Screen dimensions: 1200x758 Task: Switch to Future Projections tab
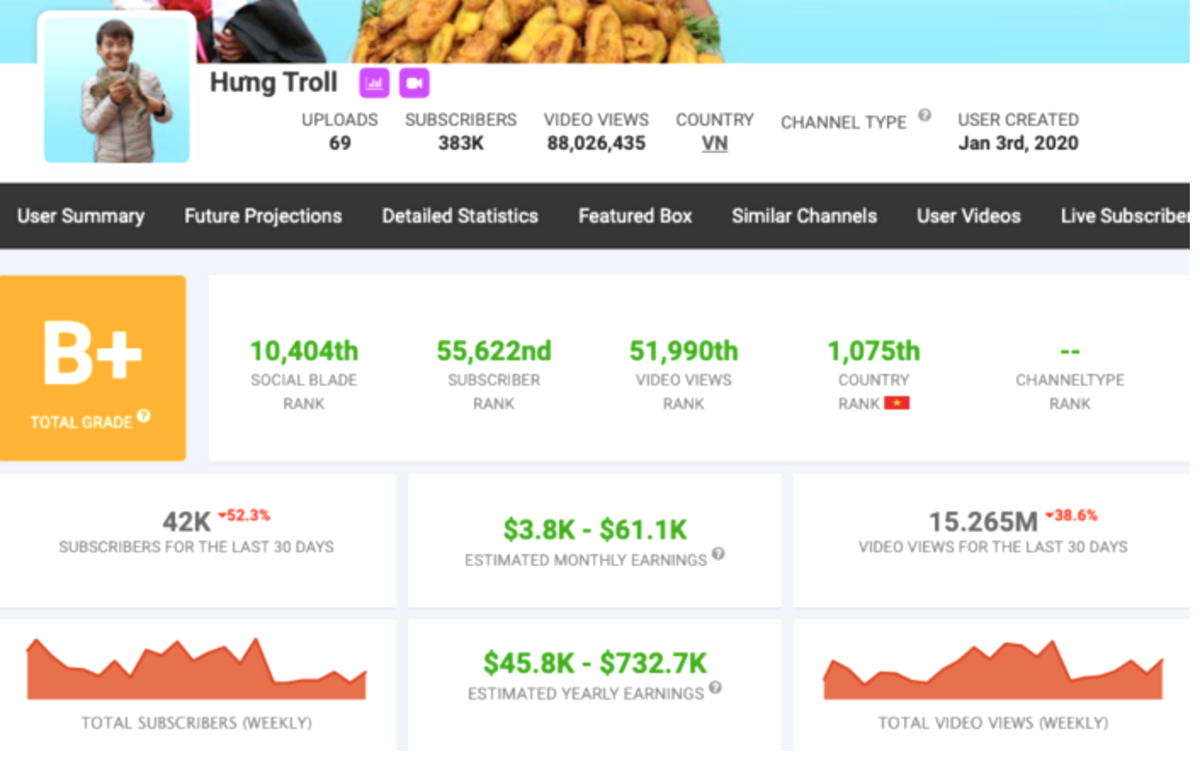[x=263, y=216]
